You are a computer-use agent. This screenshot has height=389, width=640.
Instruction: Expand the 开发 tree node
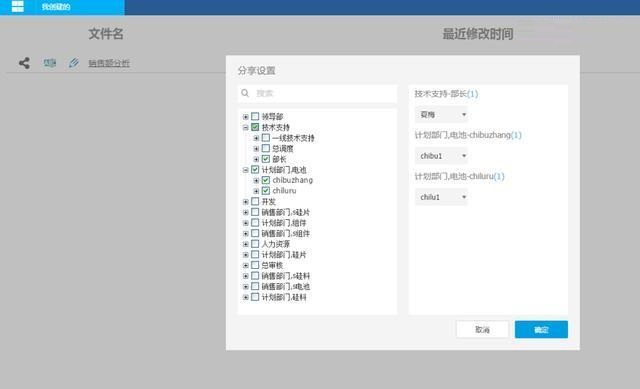pyautogui.click(x=246, y=202)
